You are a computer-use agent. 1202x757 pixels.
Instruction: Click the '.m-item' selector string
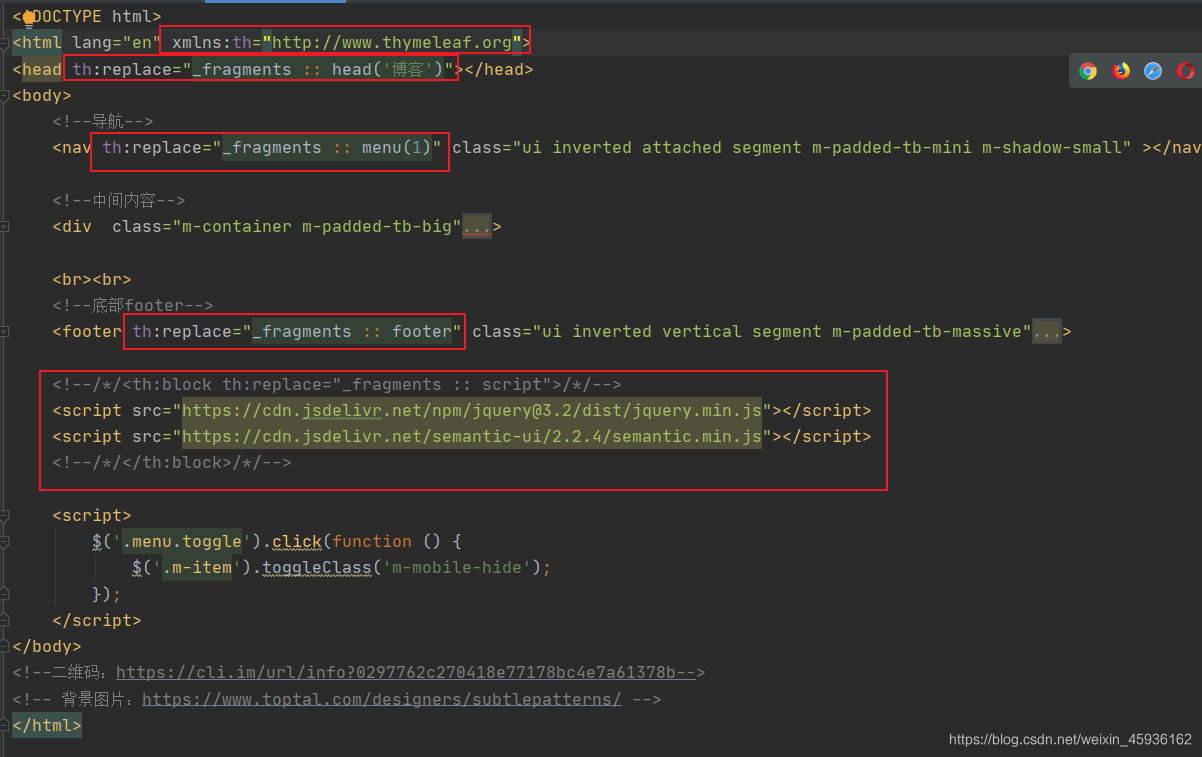[x=197, y=568]
